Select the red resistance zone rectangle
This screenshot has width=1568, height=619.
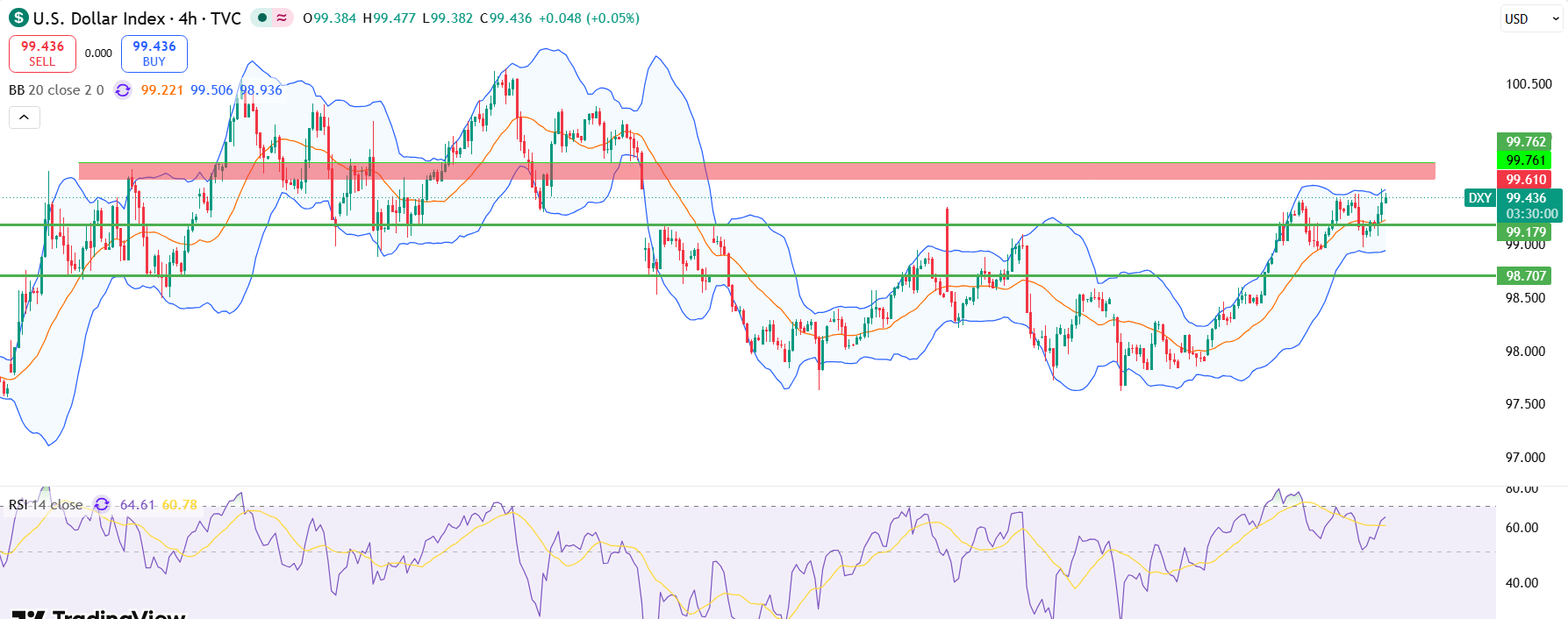click(756, 171)
